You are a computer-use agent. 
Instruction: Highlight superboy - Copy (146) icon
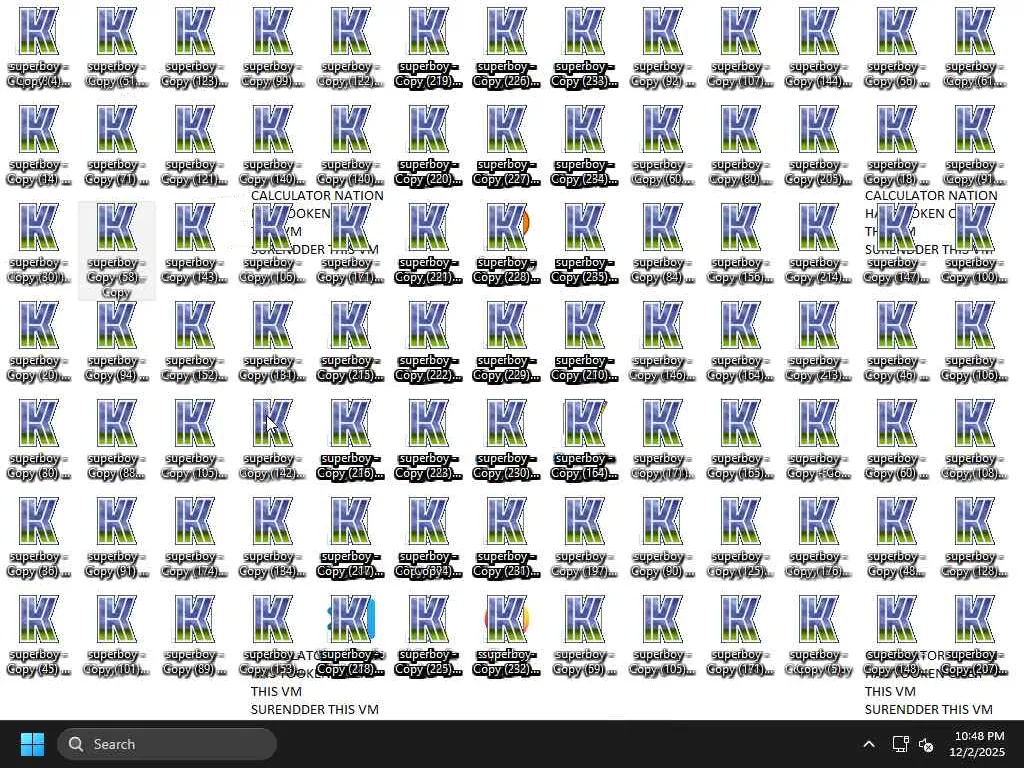coord(662,341)
